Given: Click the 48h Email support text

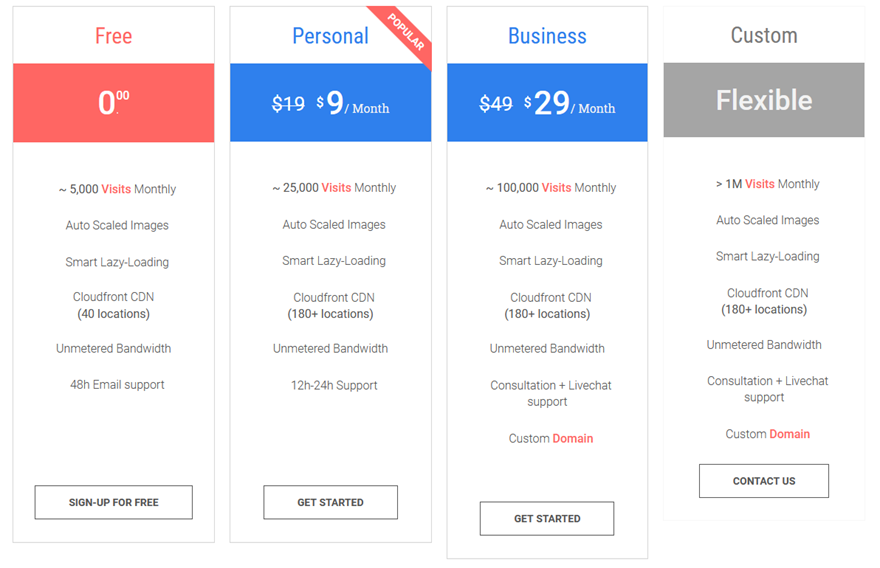Looking at the screenshot, I should coord(117,384).
